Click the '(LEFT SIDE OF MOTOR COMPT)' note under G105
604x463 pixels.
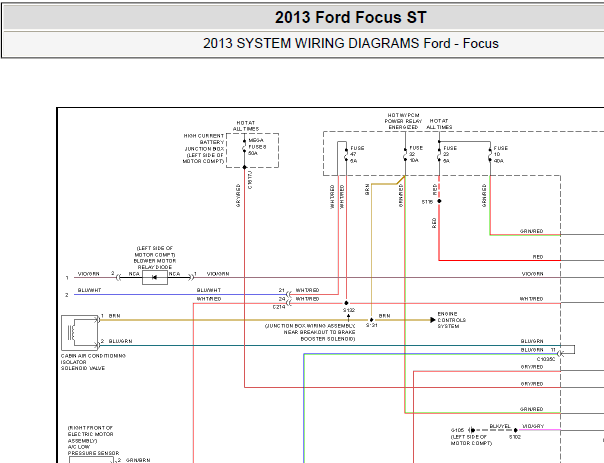471,440
